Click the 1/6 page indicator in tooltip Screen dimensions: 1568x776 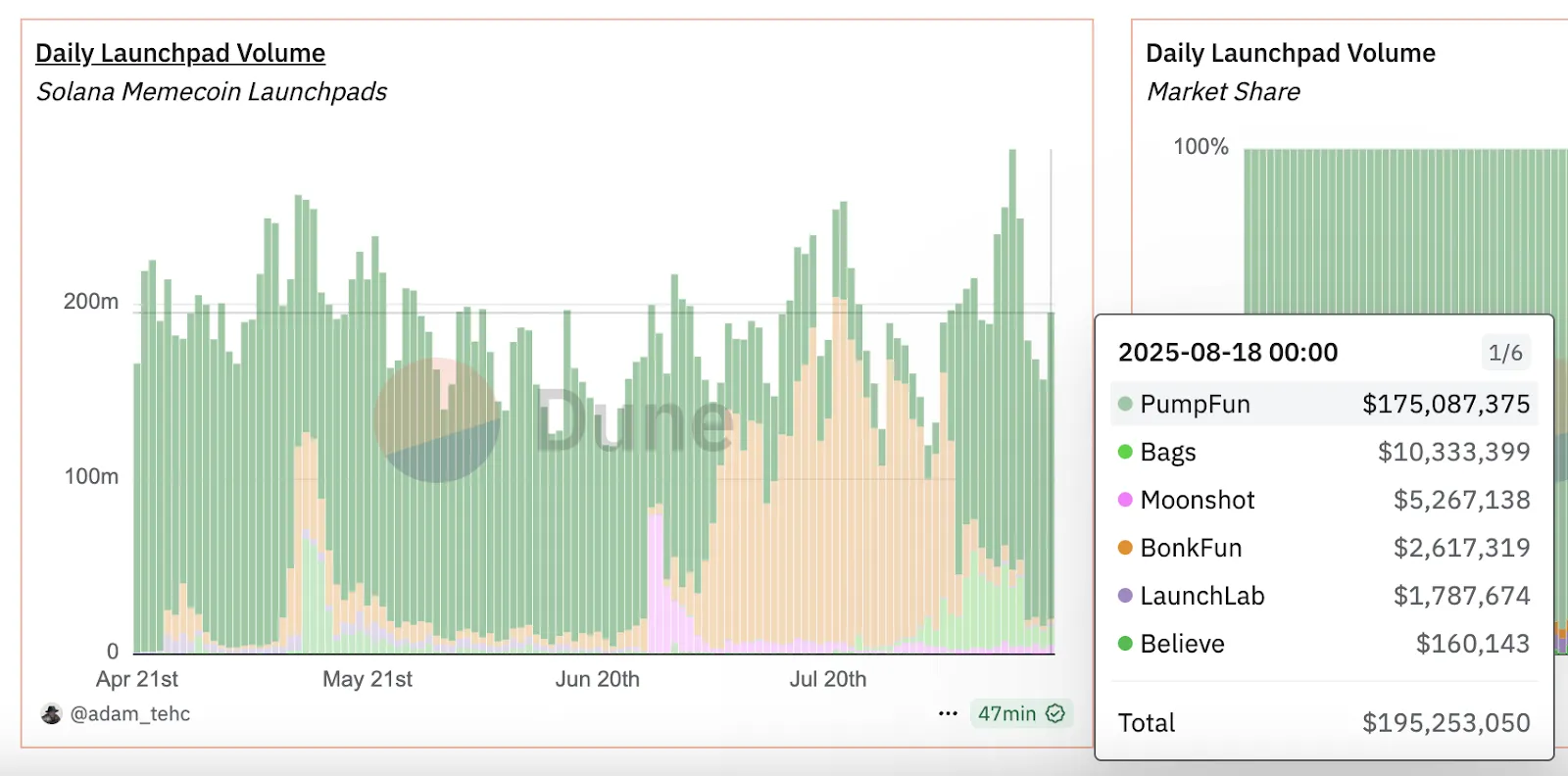[1504, 353]
